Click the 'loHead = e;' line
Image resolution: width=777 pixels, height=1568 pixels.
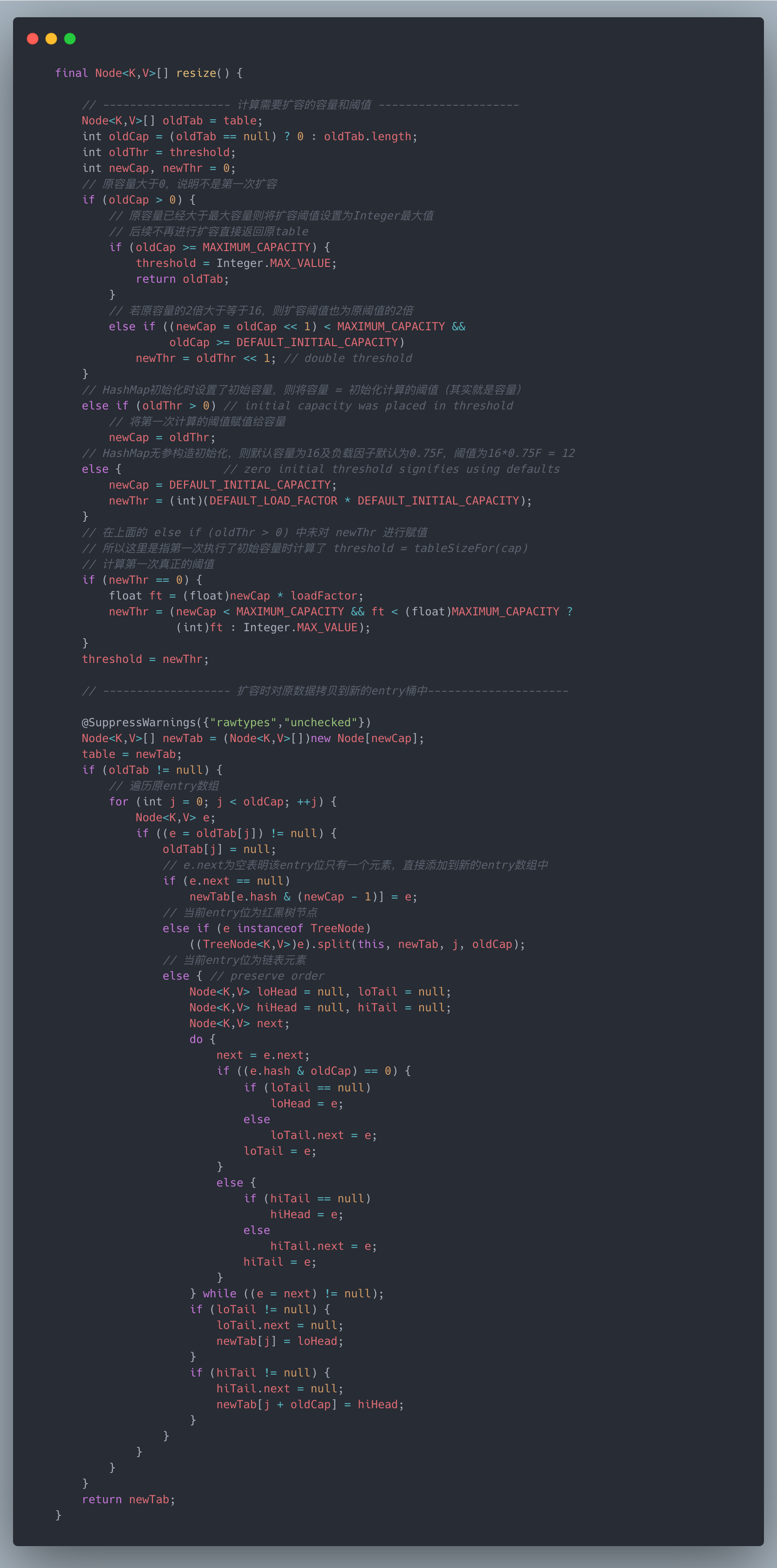tap(307, 1103)
